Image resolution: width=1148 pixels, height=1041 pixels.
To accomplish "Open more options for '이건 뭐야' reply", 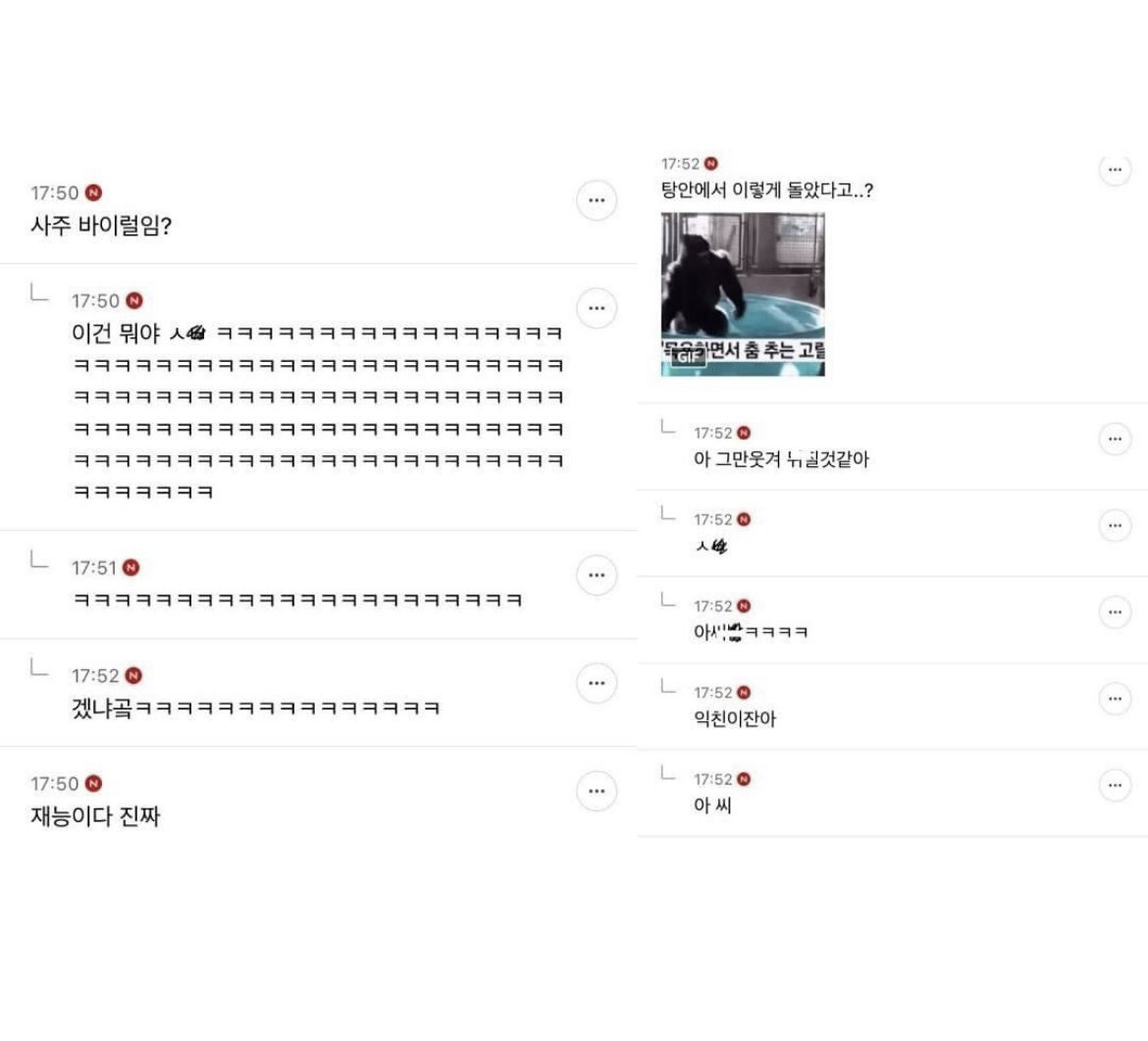I will click(x=597, y=307).
